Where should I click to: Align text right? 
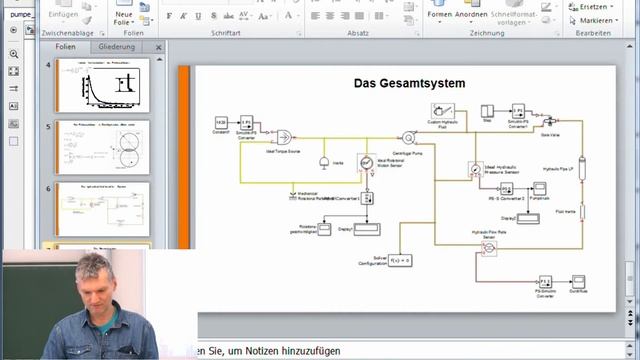(345, 16)
